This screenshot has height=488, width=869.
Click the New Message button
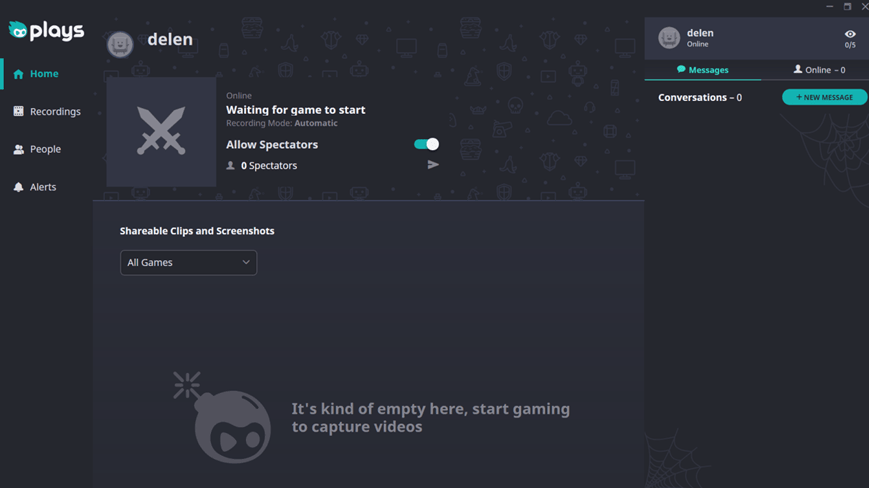pos(824,97)
